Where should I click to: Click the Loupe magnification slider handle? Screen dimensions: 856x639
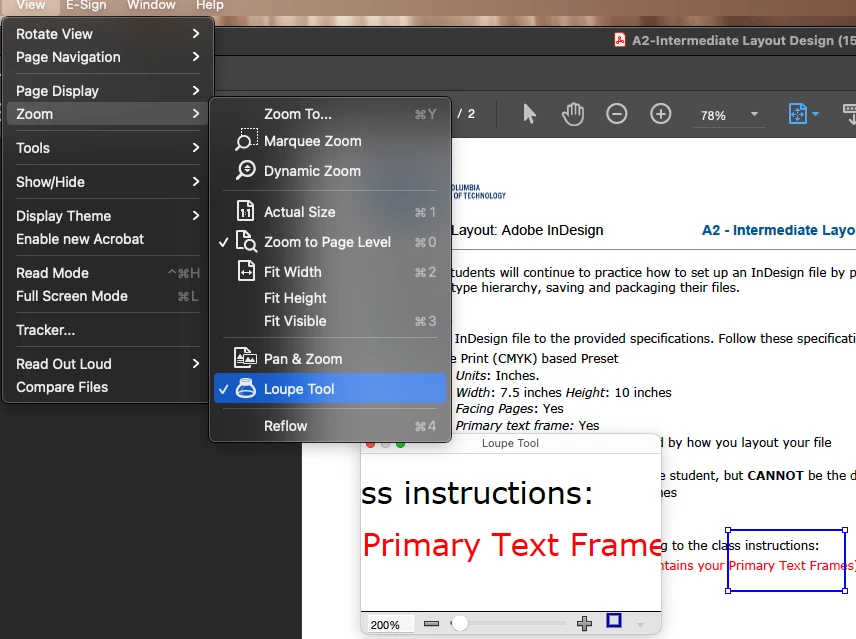(x=460, y=623)
